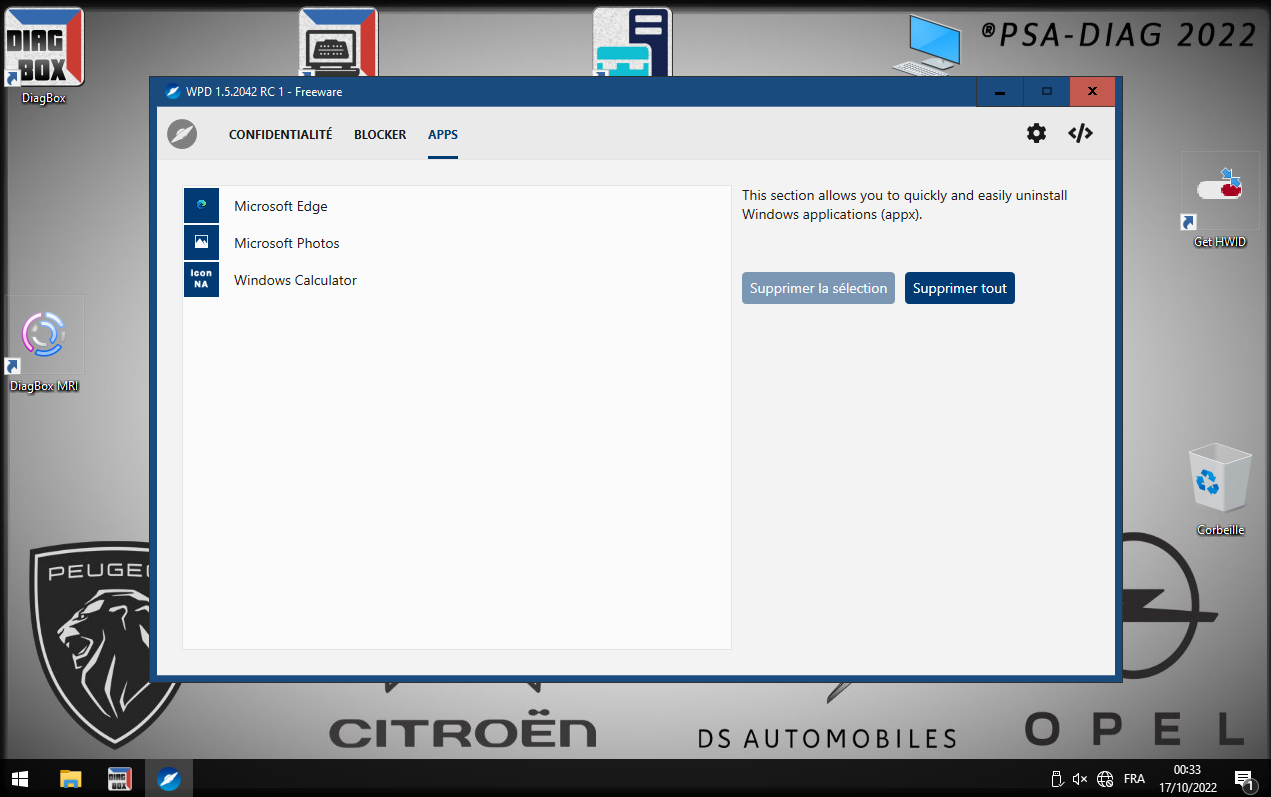Select the Microsoft Photos app icon
Viewport: 1271px width, 797px height.
[201, 242]
